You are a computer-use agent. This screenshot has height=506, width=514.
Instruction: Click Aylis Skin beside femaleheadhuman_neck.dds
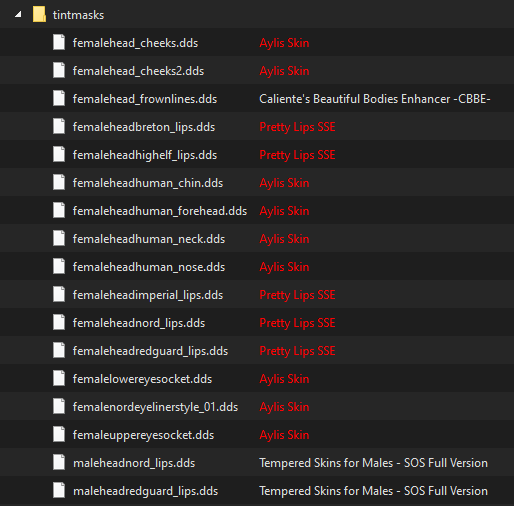click(x=284, y=239)
